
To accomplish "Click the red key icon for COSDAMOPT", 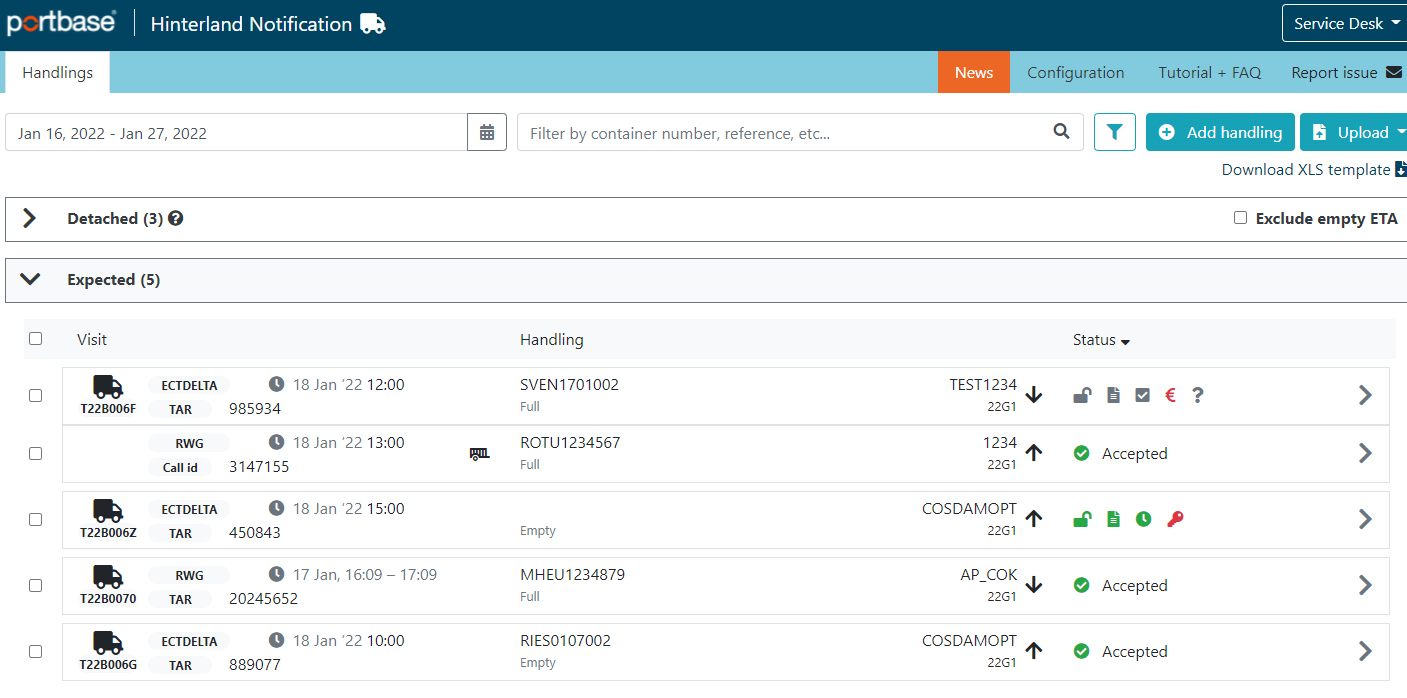I will pos(1175,519).
